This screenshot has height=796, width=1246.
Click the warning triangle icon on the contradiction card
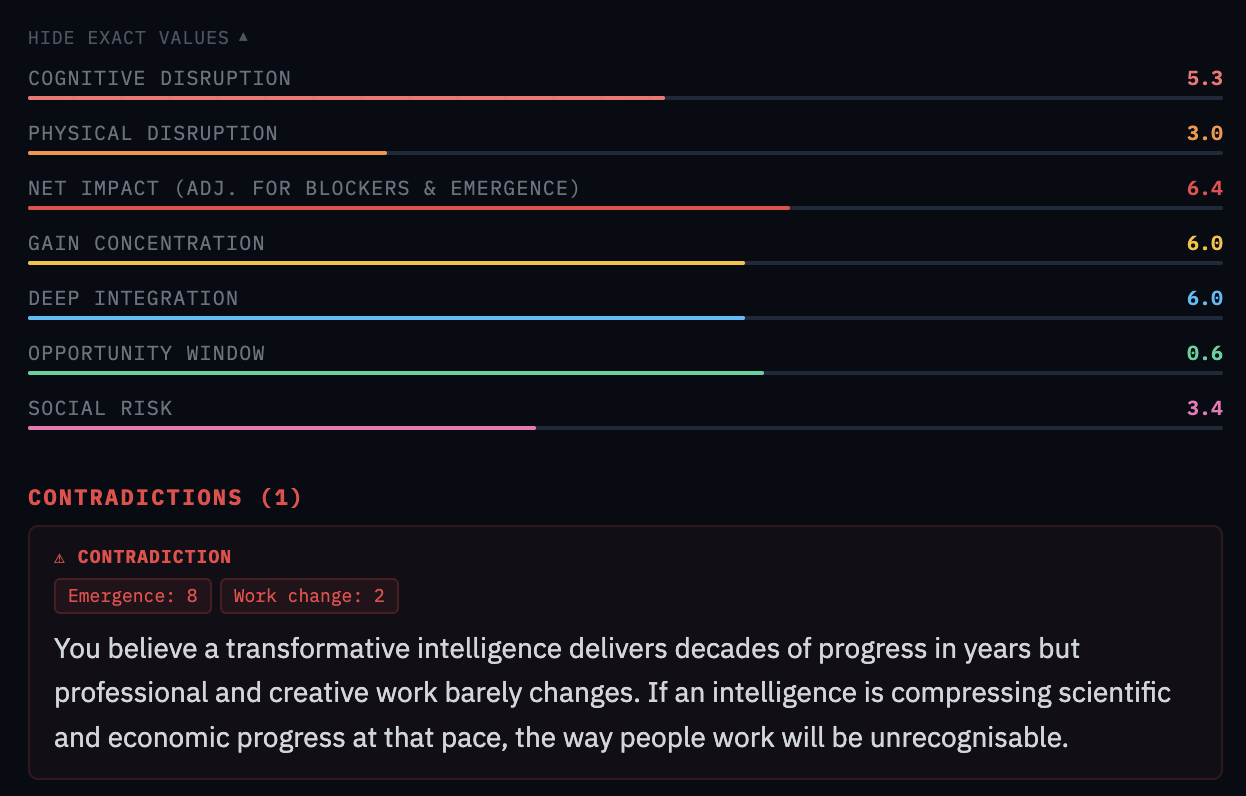coord(62,557)
